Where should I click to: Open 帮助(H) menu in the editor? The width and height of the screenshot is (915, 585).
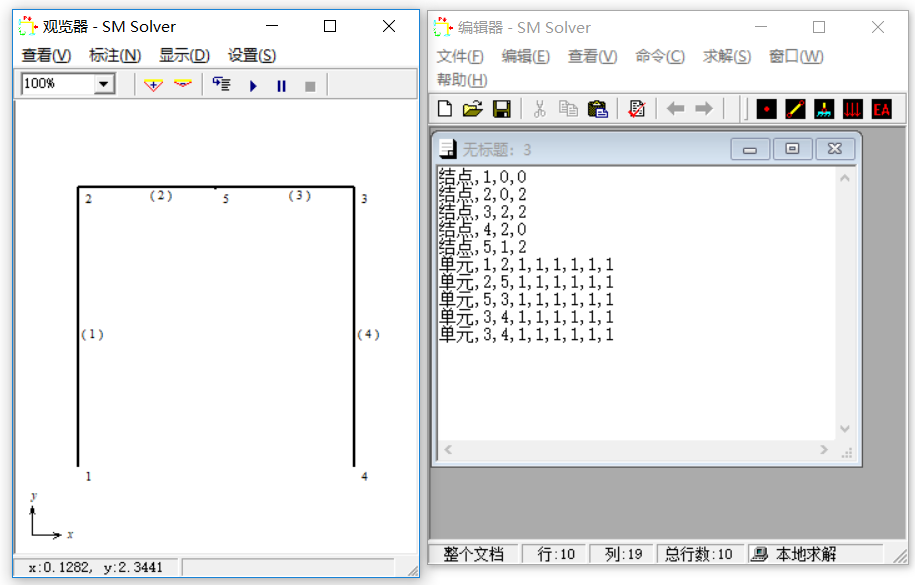[462, 79]
